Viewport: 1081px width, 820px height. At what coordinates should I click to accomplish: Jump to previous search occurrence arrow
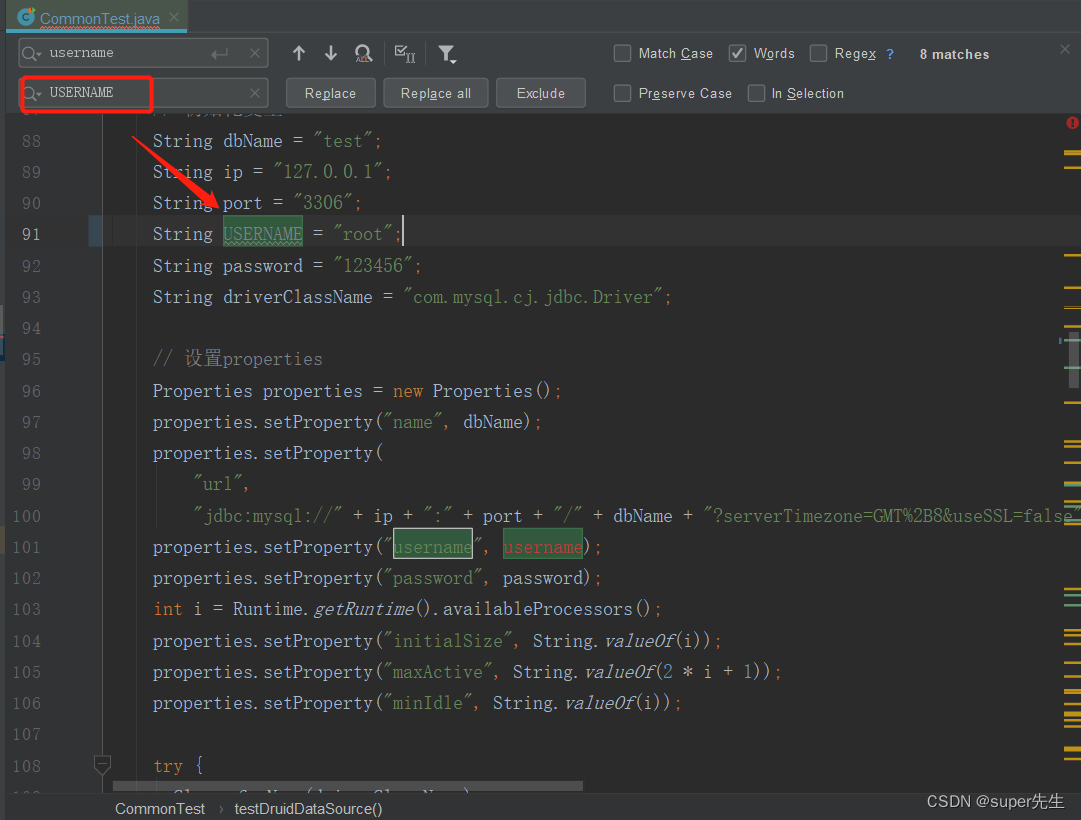click(299, 53)
